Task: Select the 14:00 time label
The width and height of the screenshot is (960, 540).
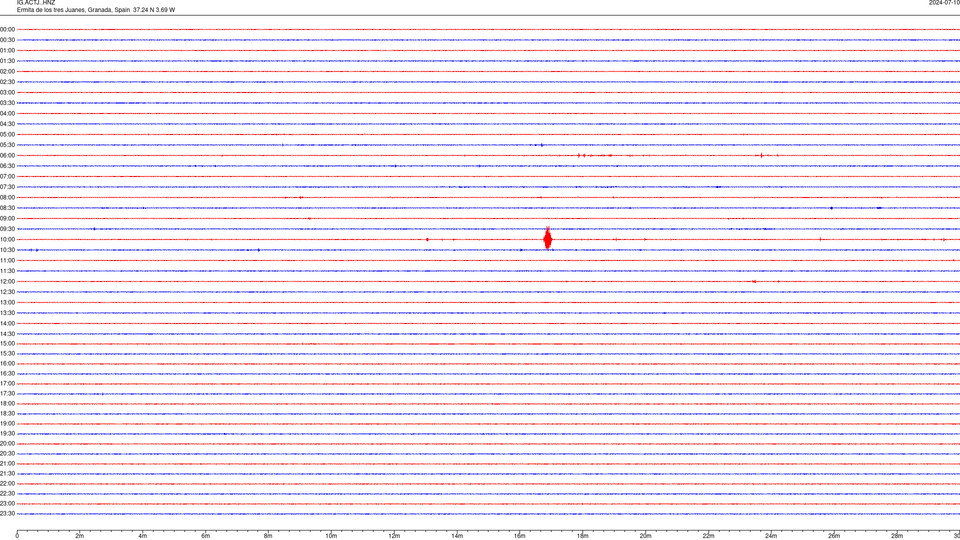Action: coord(7,323)
